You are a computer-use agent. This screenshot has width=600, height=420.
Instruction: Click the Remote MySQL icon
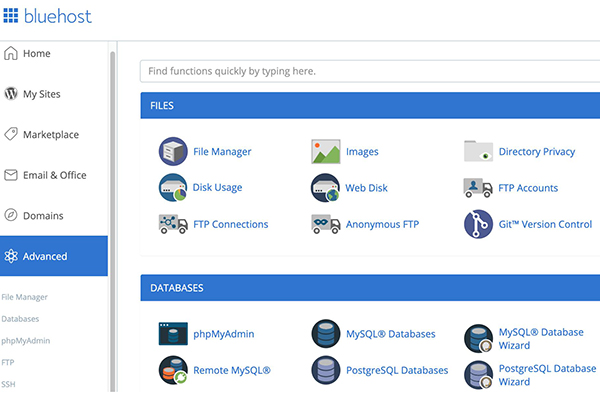(173, 370)
